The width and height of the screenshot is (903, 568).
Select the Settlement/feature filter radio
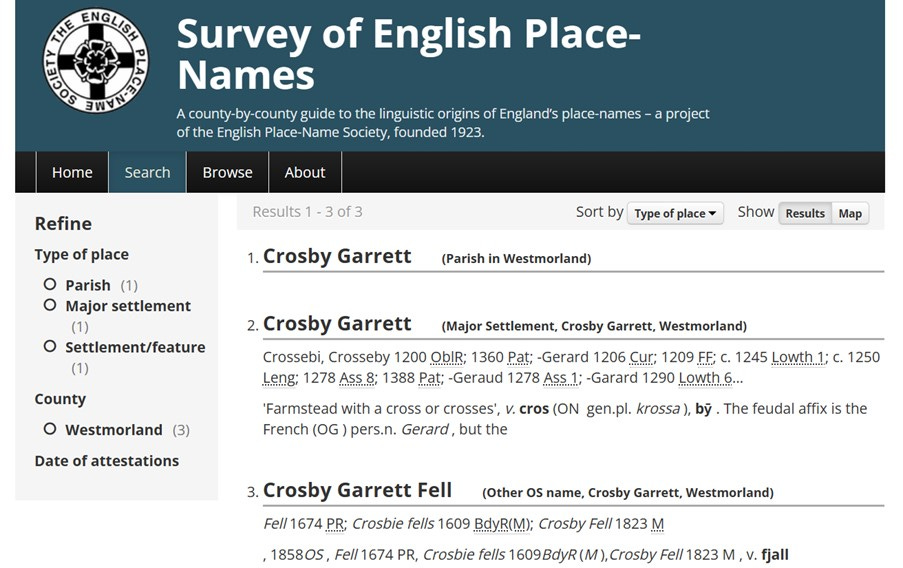coord(50,347)
